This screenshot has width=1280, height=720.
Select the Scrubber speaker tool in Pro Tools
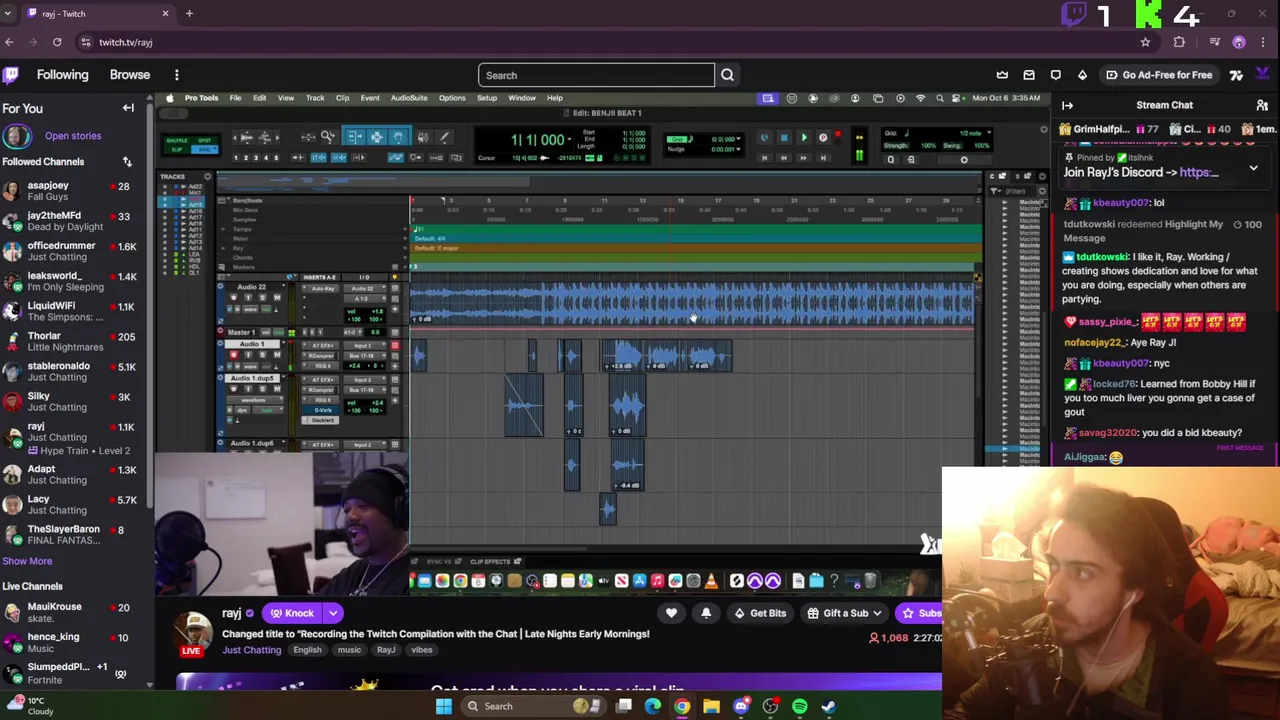(x=423, y=137)
